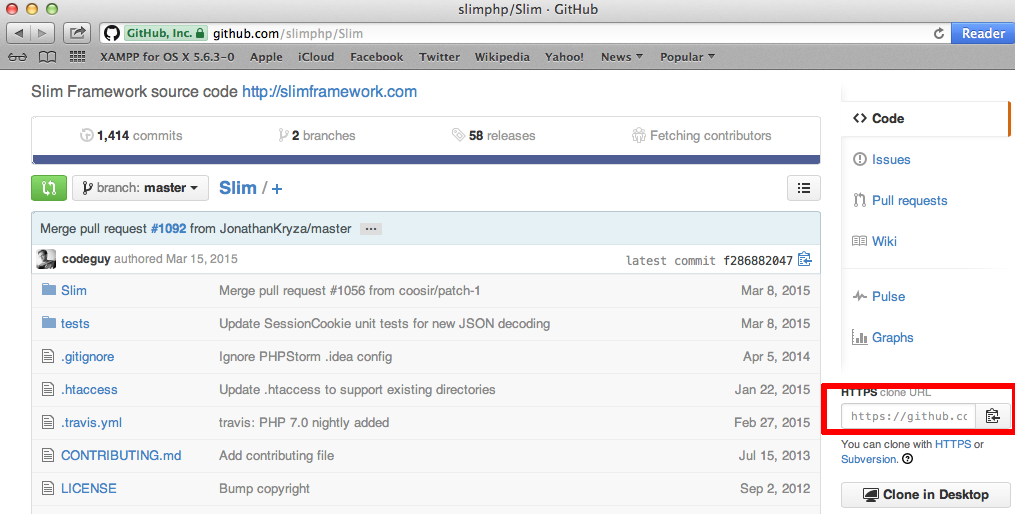Copy the latest commit SHA

pyautogui.click(x=804, y=260)
